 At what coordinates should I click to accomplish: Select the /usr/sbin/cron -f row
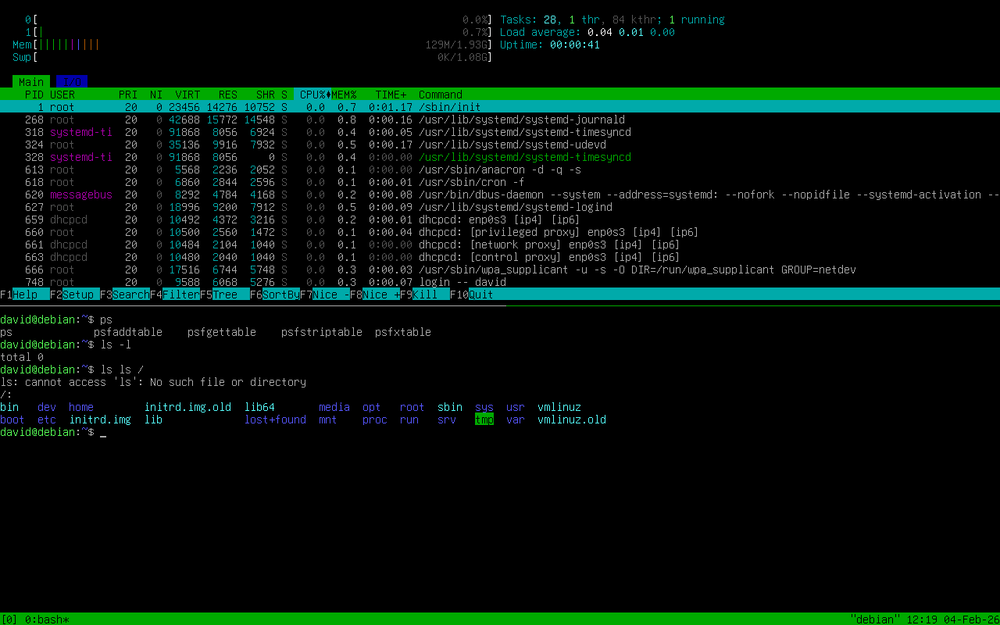[500, 182]
